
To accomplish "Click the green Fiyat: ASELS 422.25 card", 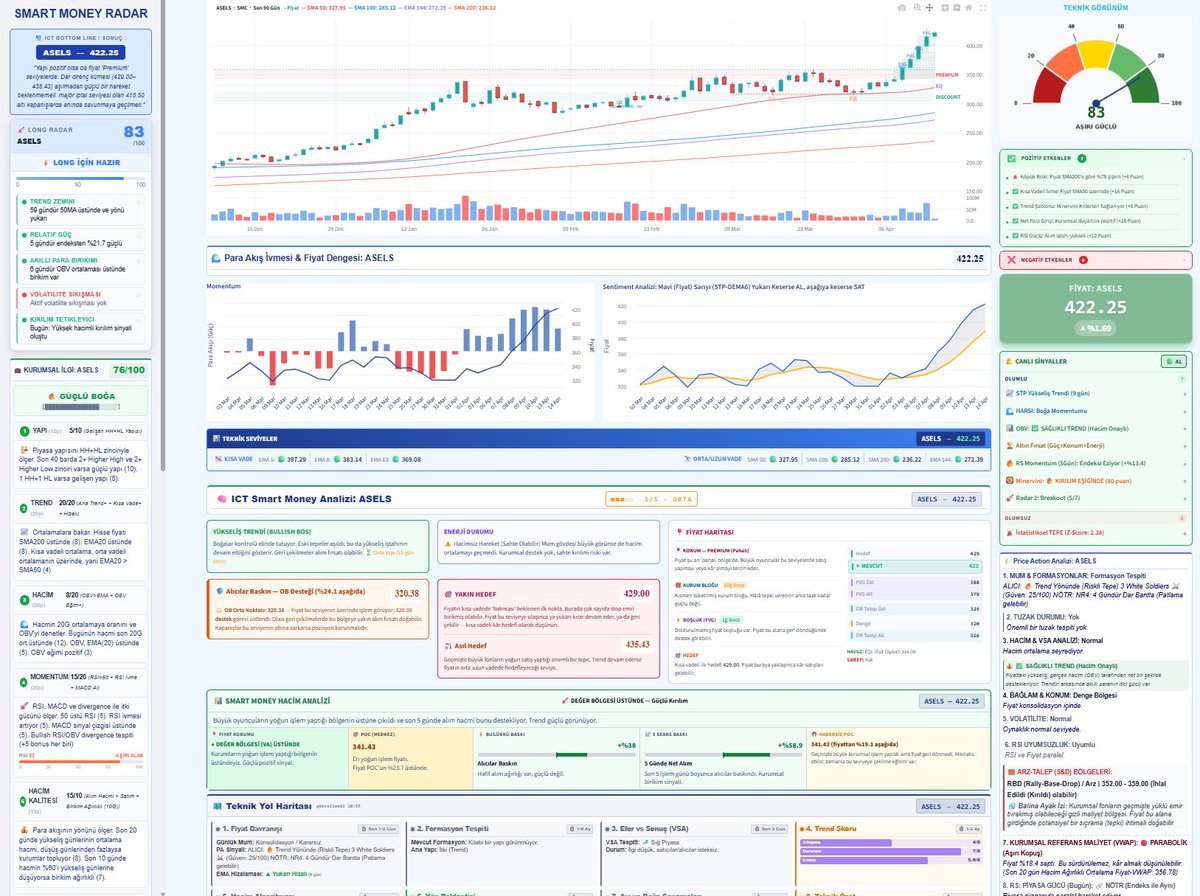I will coord(1095,308).
